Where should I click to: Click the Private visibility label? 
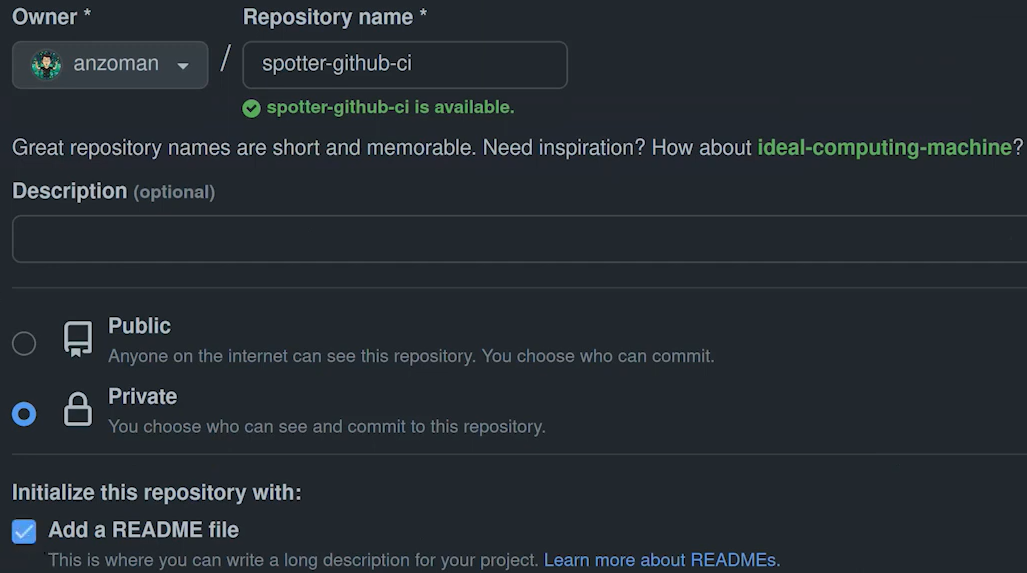click(x=142, y=397)
